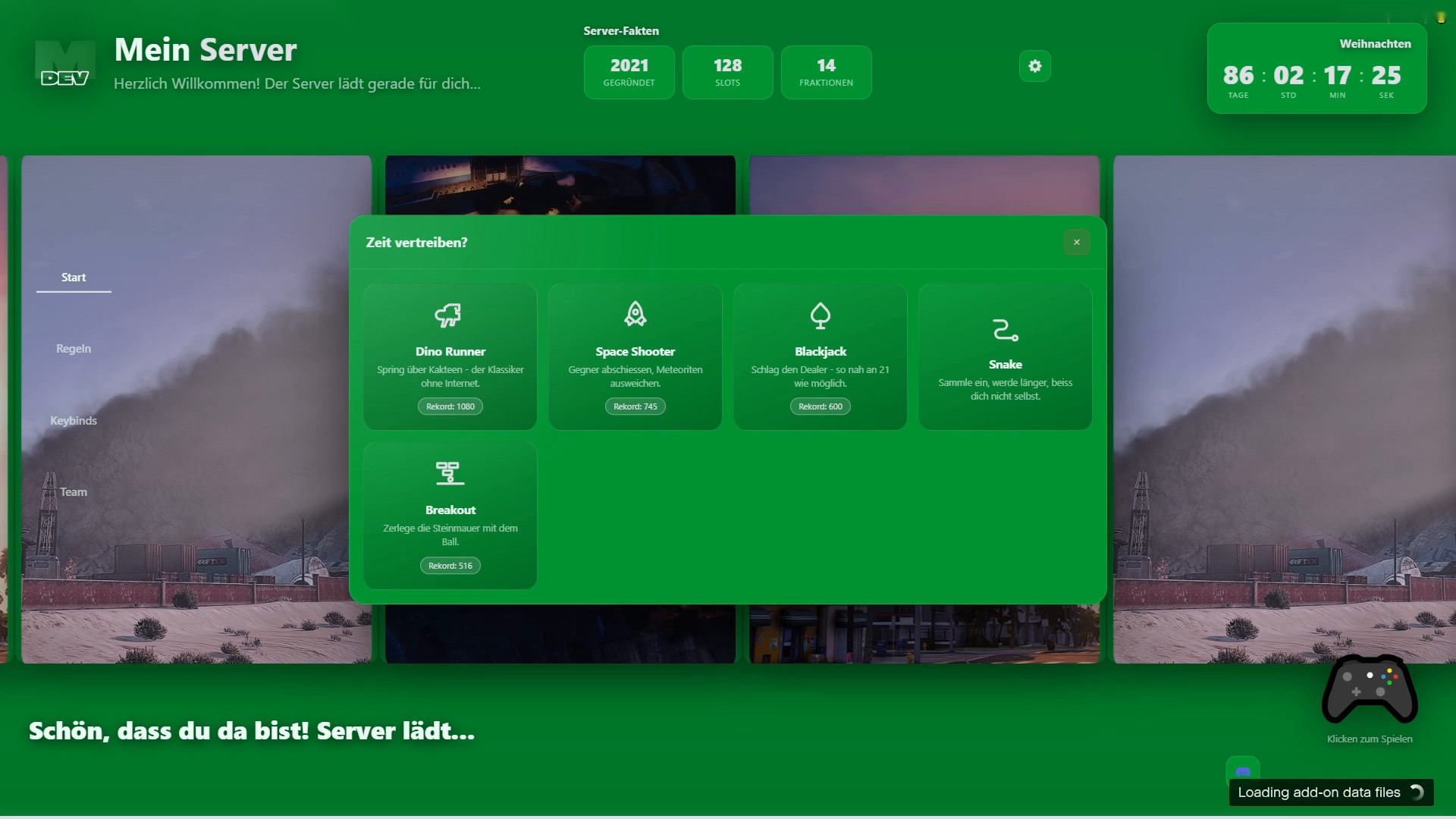Click the Breakout description text
1456x819 pixels.
pyautogui.click(x=450, y=535)
